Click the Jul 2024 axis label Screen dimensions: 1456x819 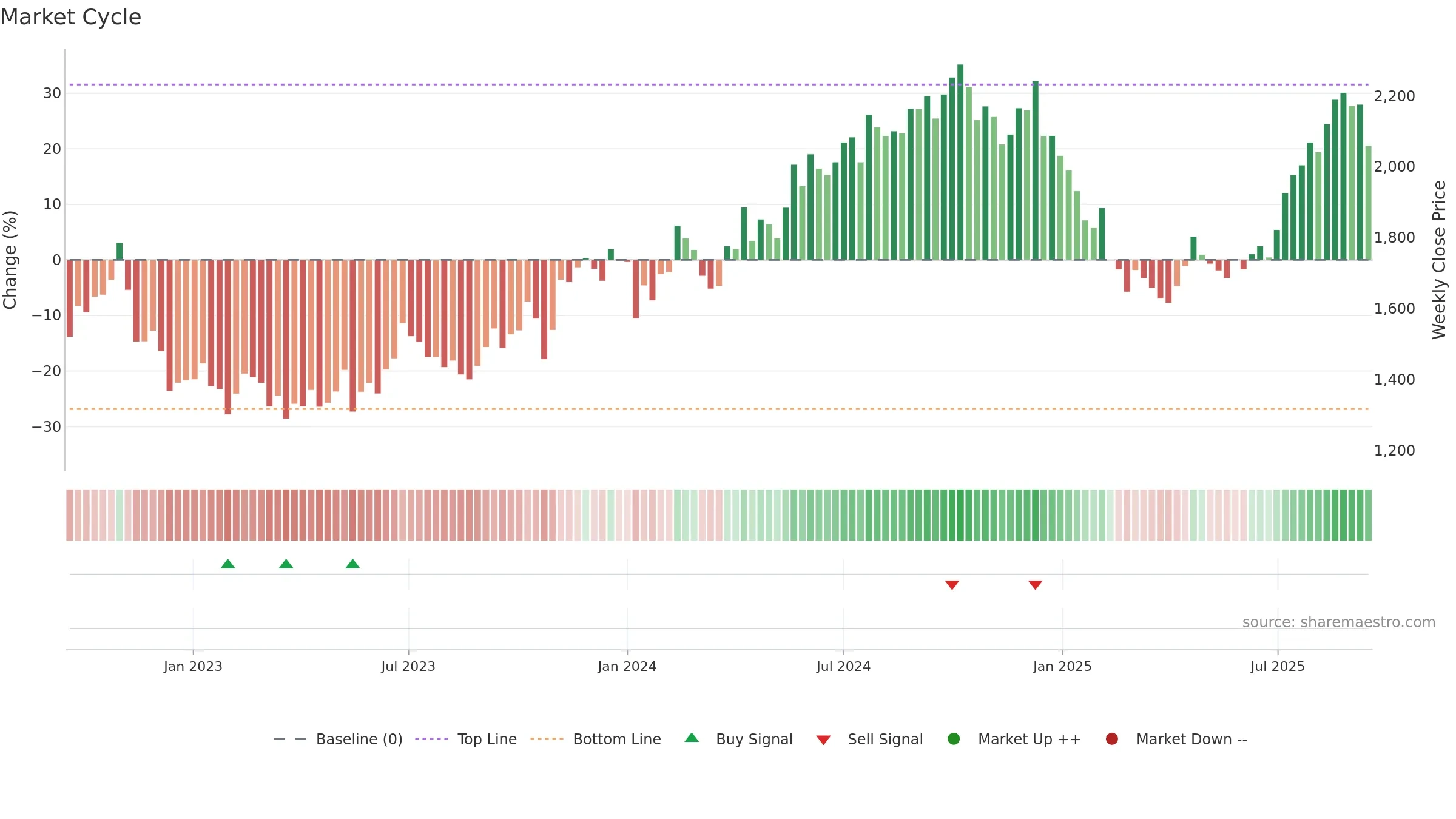[x=843, y=667]
